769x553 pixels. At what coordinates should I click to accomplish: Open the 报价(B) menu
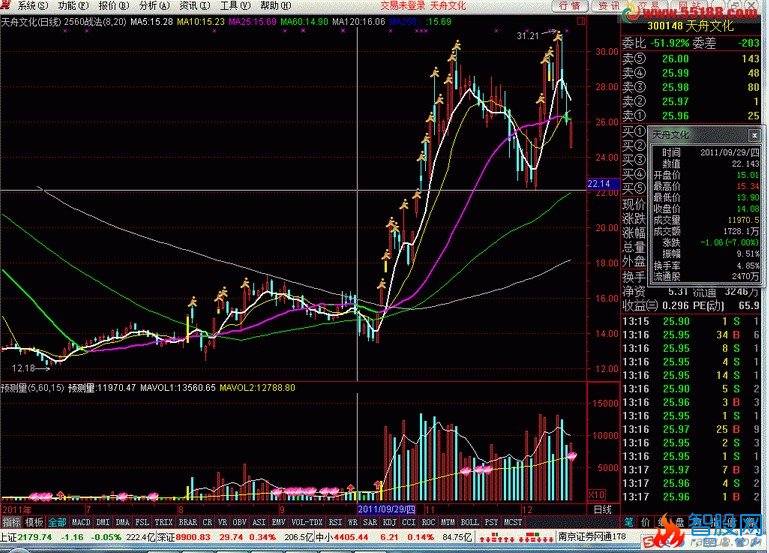click(114, 6)
